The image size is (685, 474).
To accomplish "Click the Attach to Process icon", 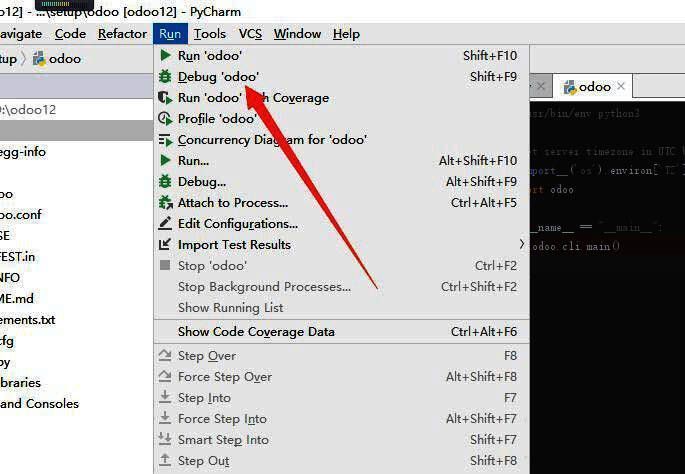I will click(x=166, y=203).
